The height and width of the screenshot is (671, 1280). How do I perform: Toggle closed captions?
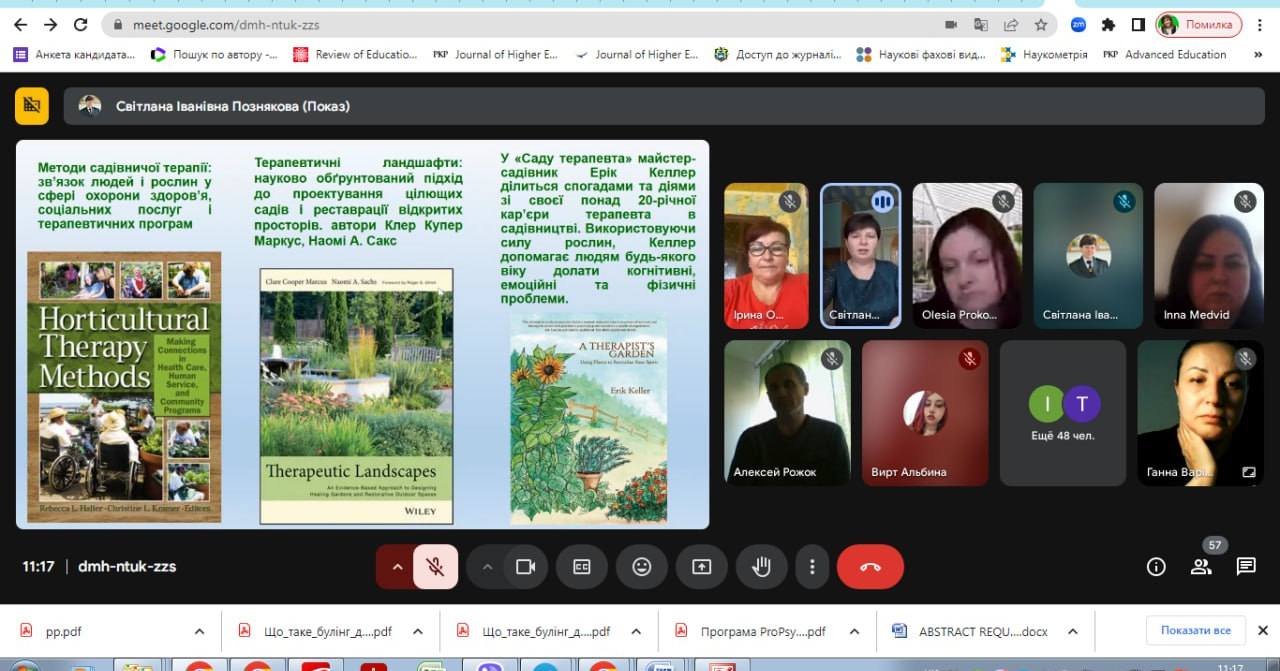click(x=582, y=567)
